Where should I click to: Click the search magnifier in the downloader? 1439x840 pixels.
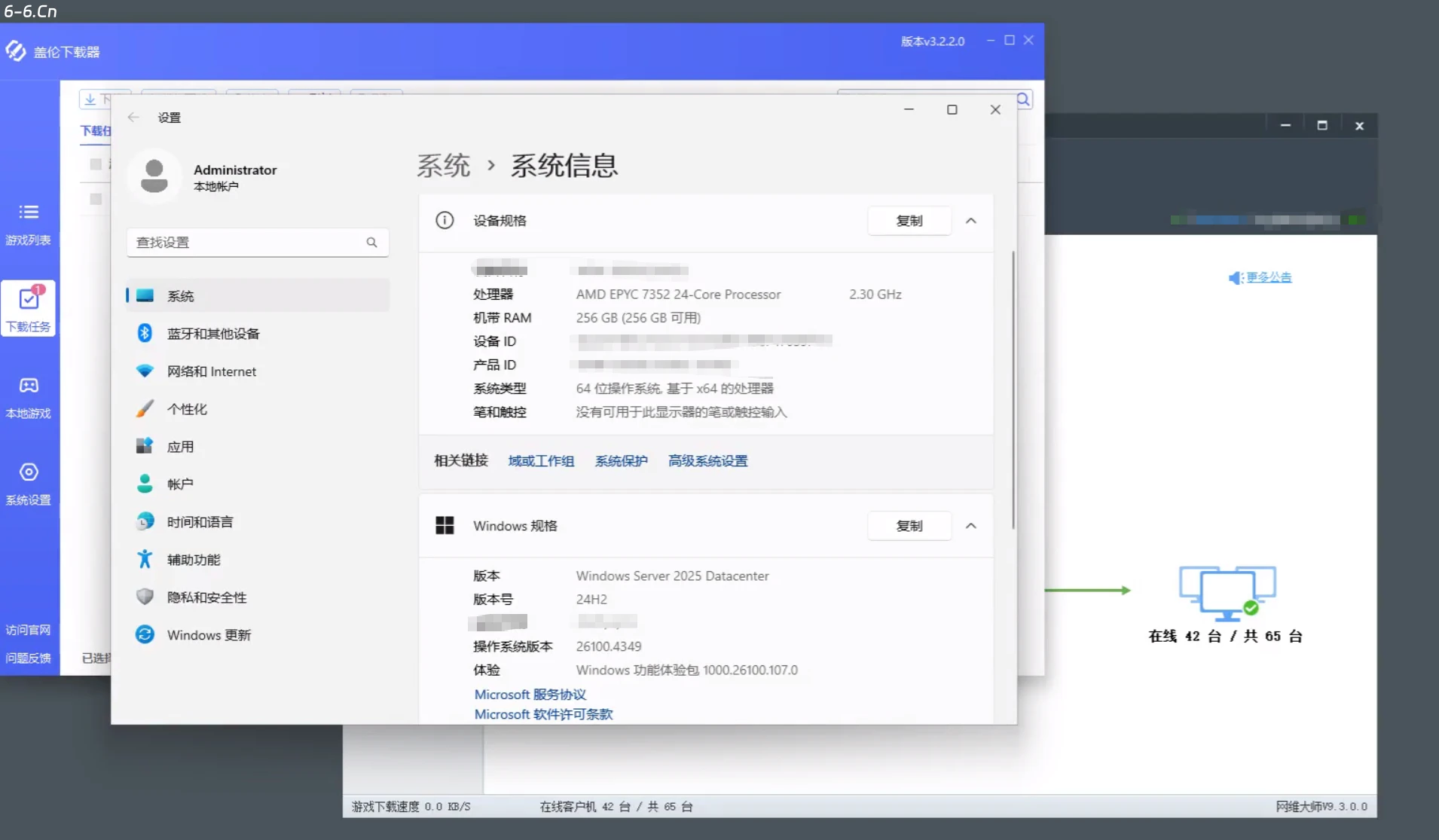pyautogui.click(x=1022, y=99)
